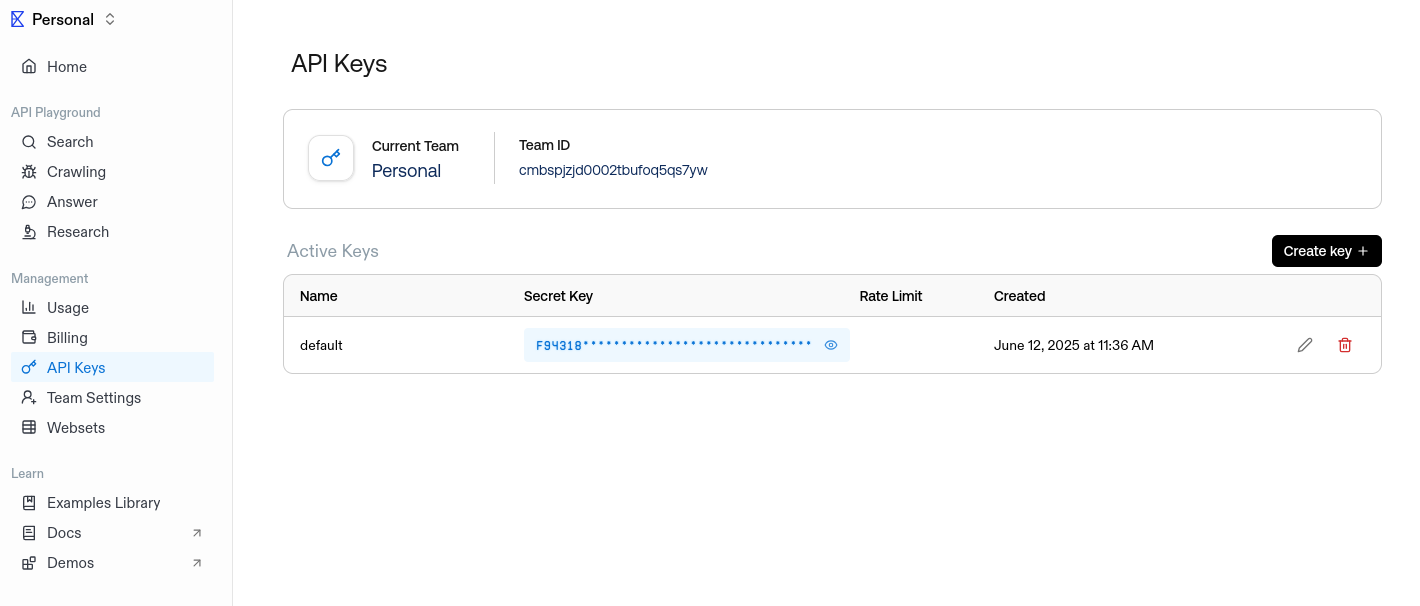Open the Search playground
The height and width of the screenshot is (606, 1420).
pyautogui.click(x=70, y=142)
